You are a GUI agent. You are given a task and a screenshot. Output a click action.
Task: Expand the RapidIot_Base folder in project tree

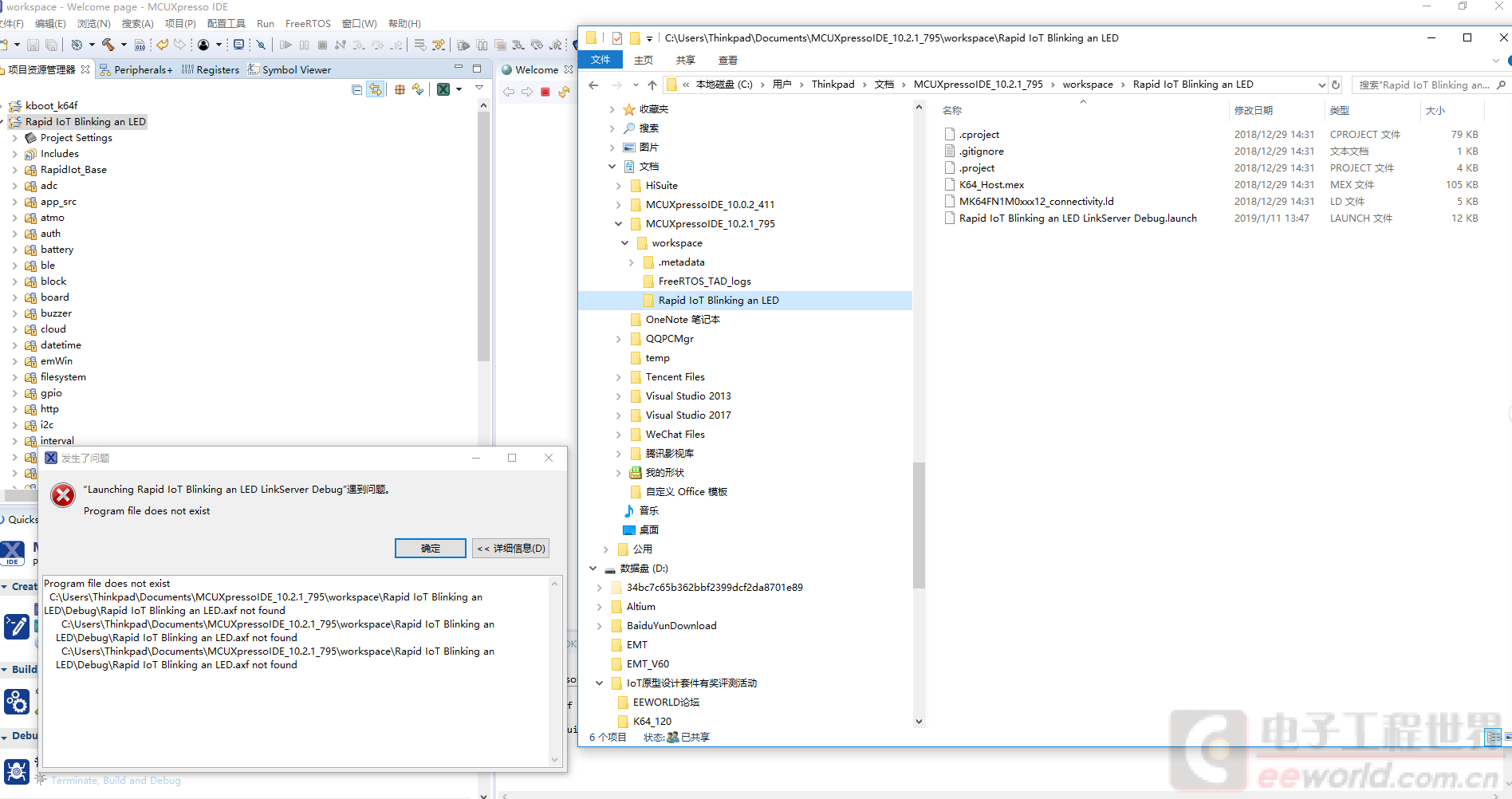point(14,170)
